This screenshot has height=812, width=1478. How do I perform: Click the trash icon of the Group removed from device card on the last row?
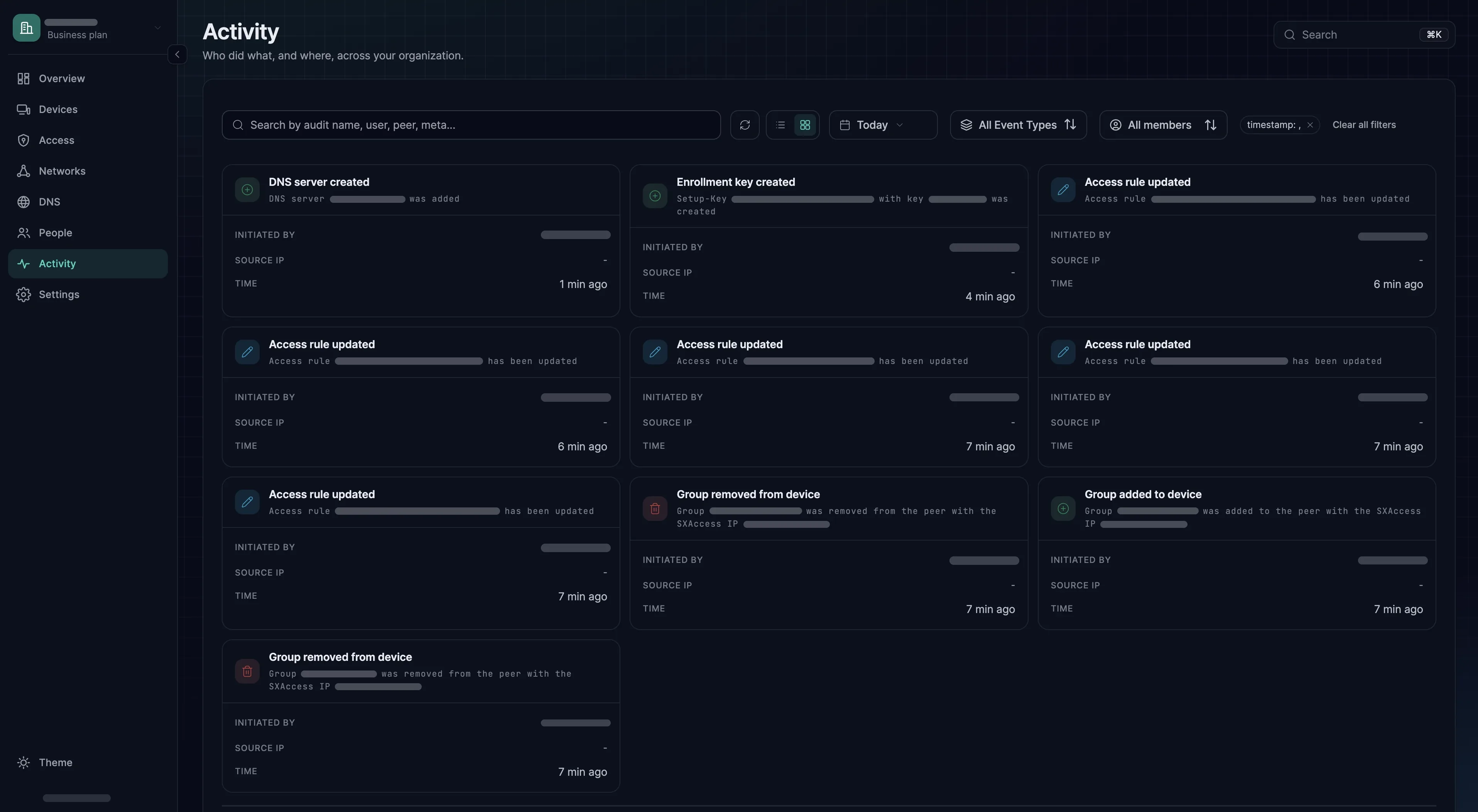(x=247, y=672)
